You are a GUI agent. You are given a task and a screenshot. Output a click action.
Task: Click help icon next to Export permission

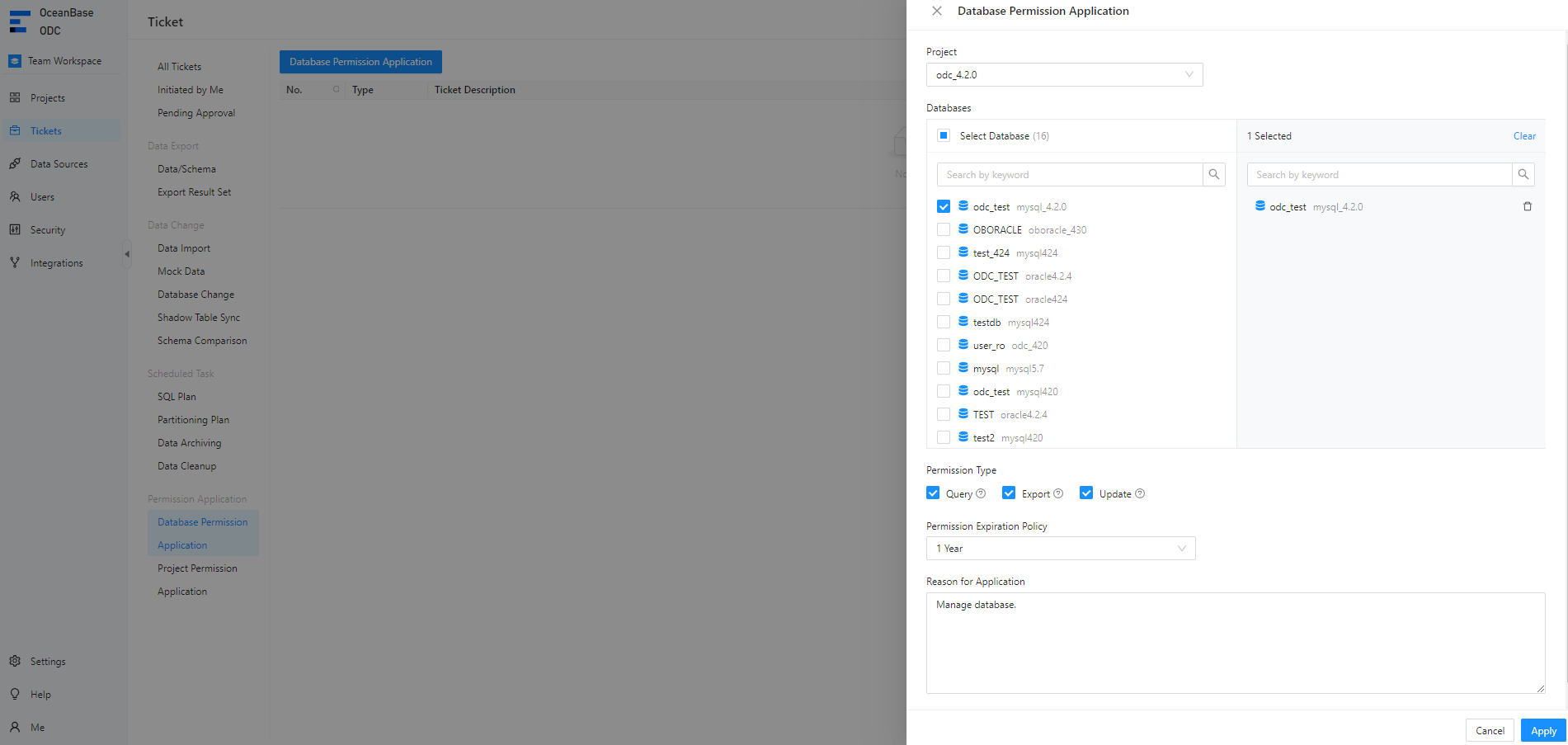click(1058, 494)
